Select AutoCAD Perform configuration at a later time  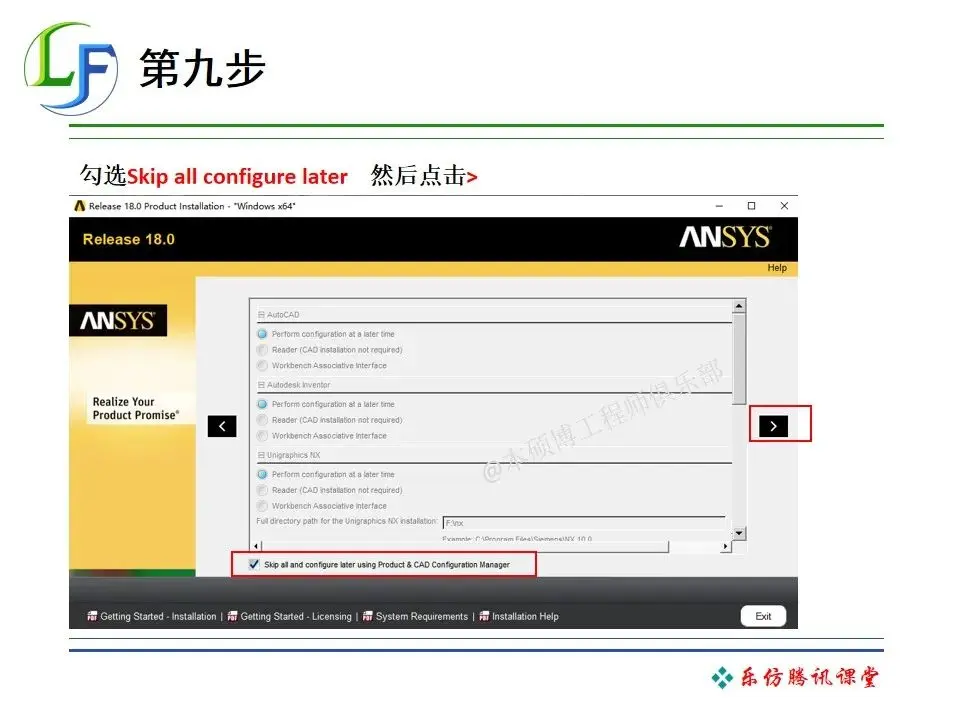262,334
